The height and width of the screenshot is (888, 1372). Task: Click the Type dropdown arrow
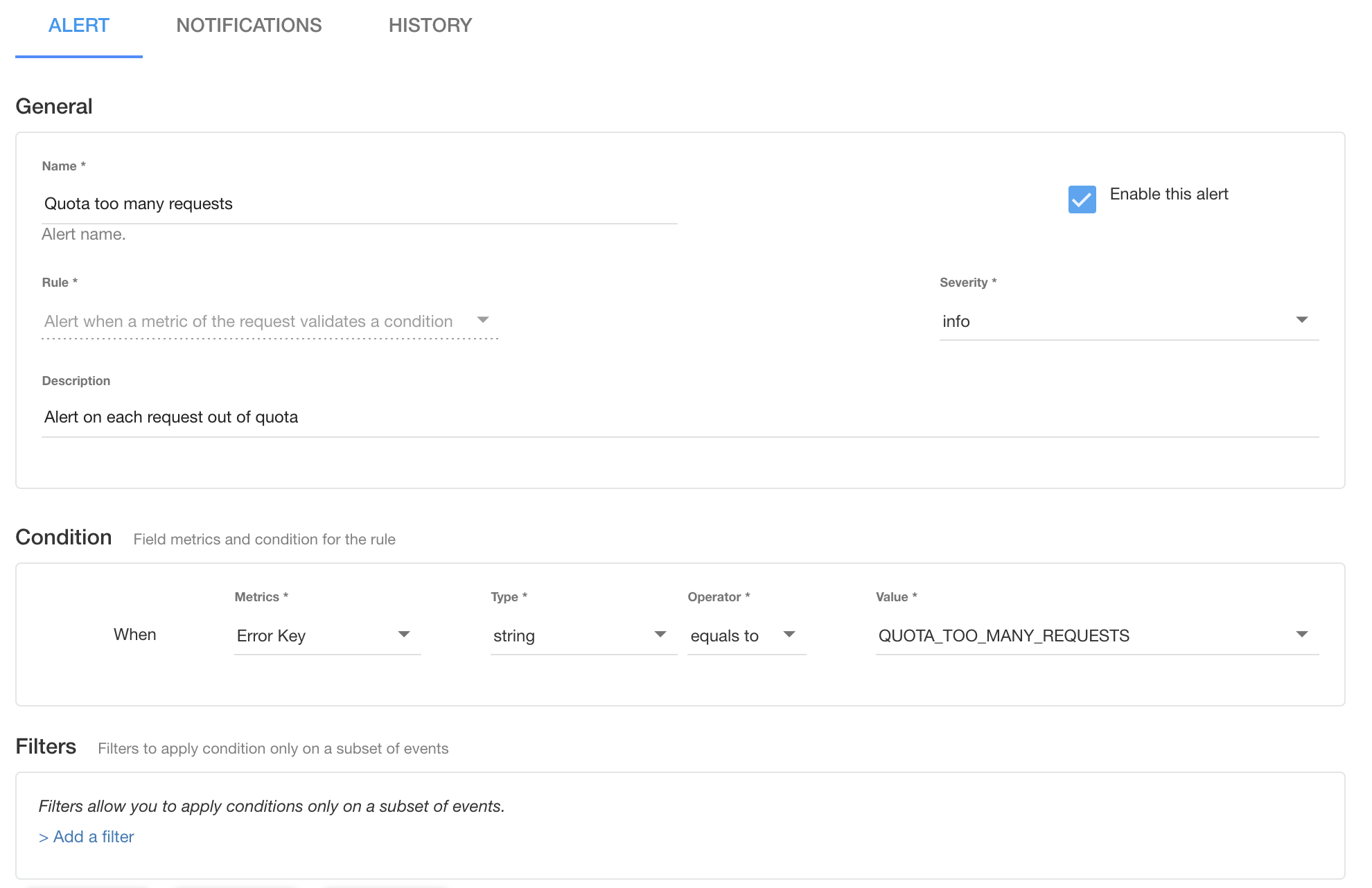(x=660, y=634)
